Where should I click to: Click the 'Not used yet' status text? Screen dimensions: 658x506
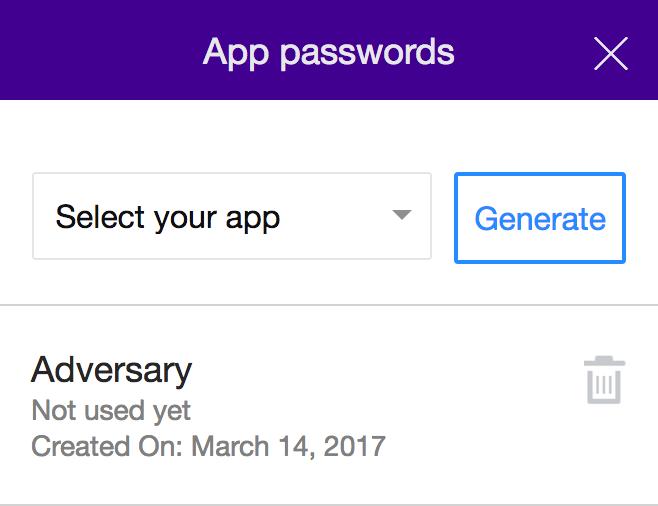click(x=111, y=410)
